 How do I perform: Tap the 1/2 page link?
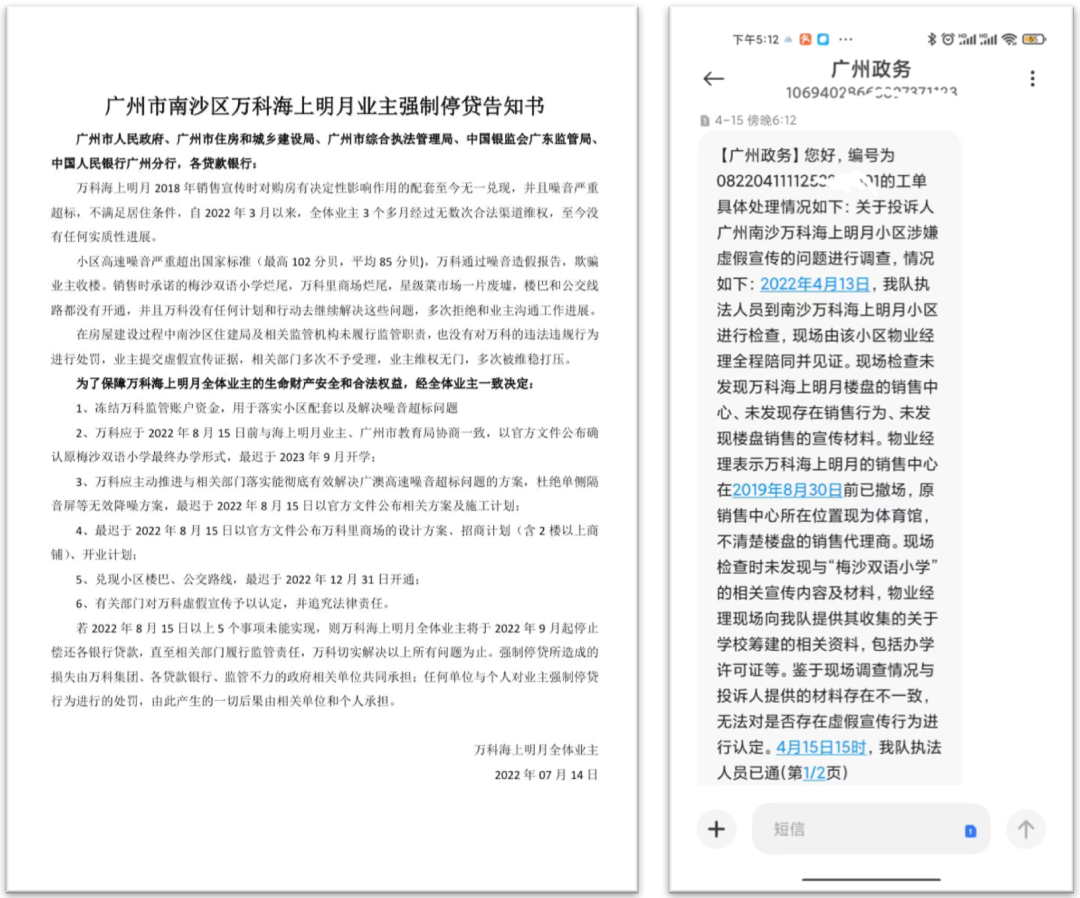[x=814, y=773]
